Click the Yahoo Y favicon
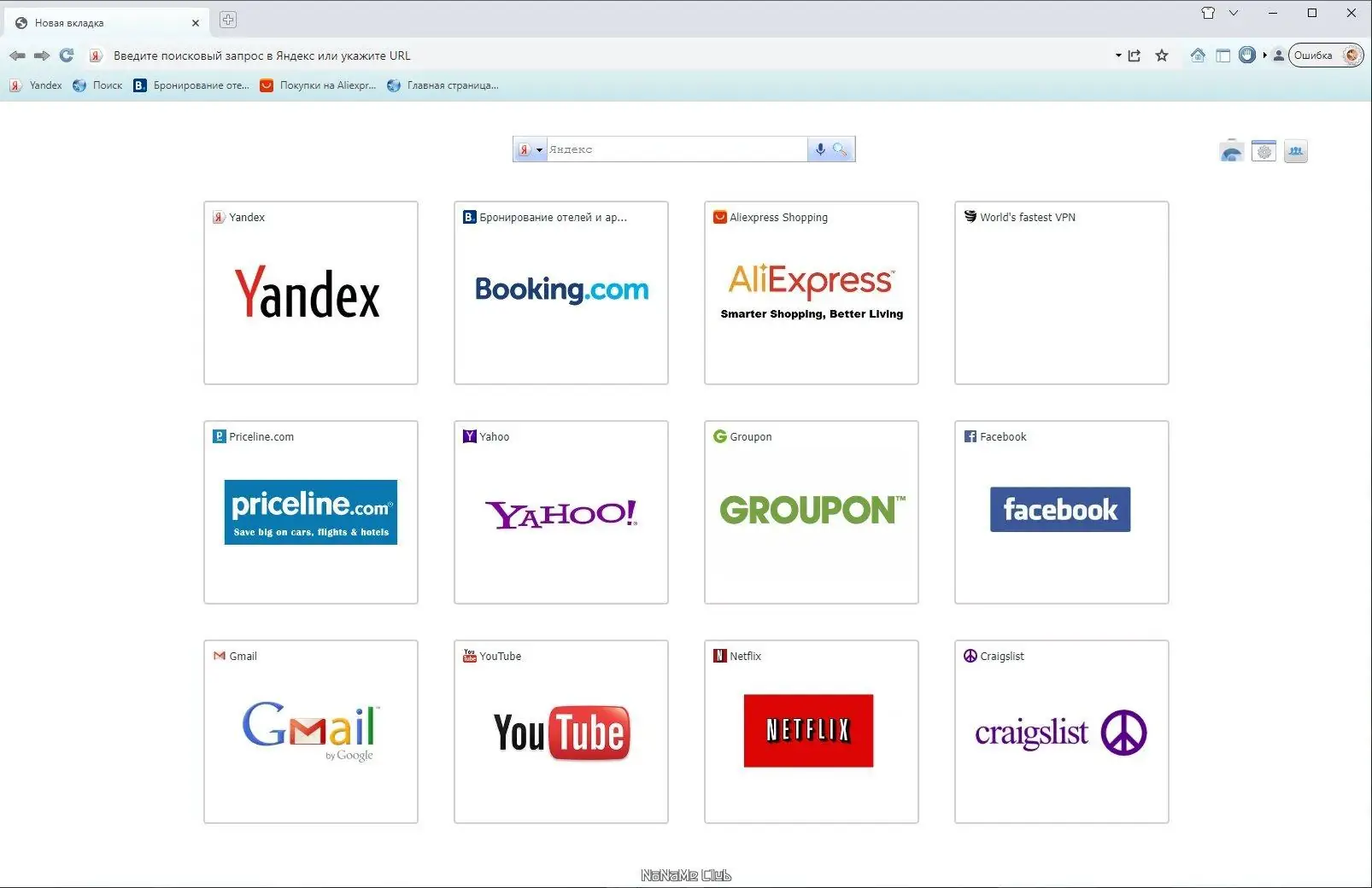Image resolution: width=1372 pixels, height=888 pixels. 470,436
